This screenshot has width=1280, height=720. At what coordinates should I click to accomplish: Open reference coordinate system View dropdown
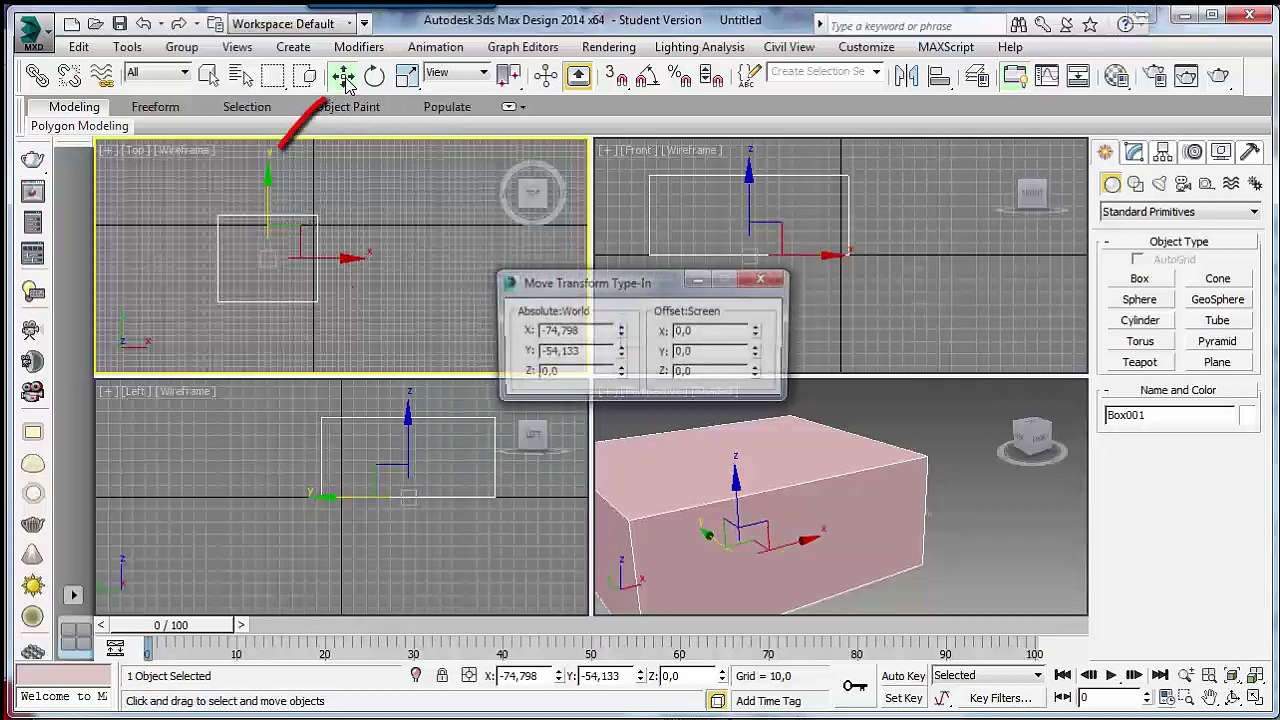point(457,72)
